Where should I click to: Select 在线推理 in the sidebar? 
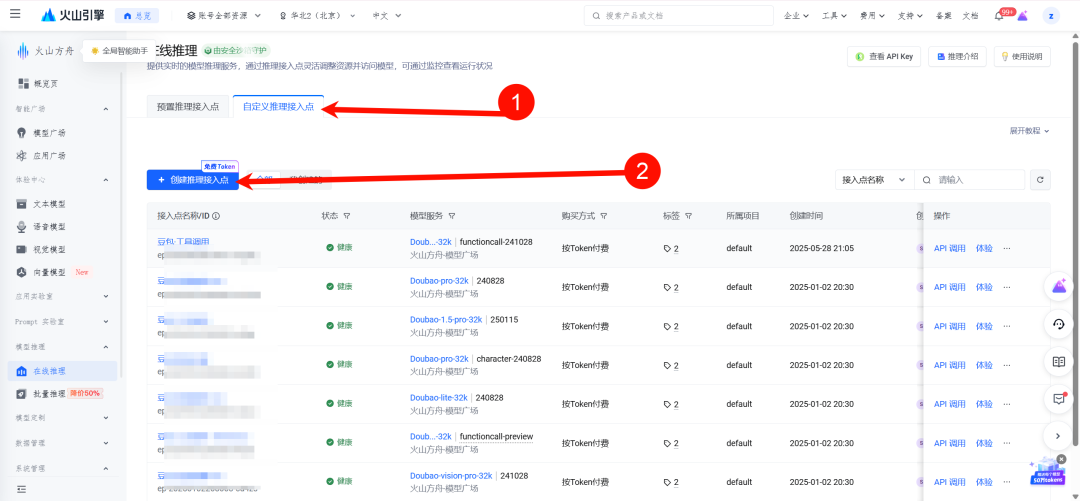[x=62, y=371]
